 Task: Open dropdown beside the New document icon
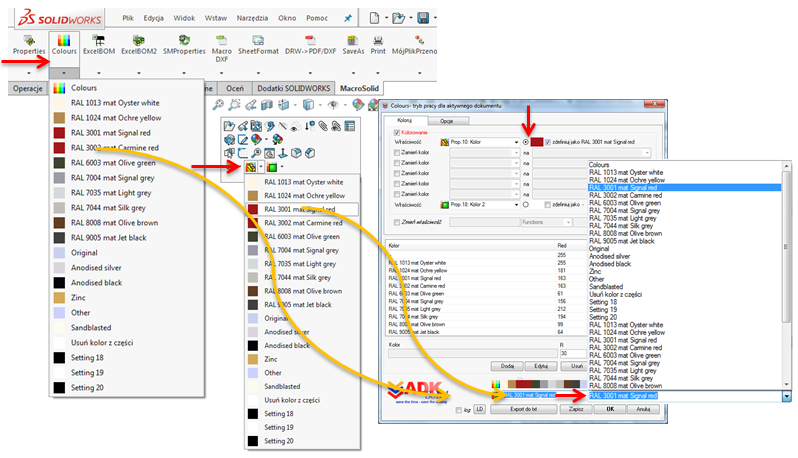pyautogui.click(x=386, y=18)
